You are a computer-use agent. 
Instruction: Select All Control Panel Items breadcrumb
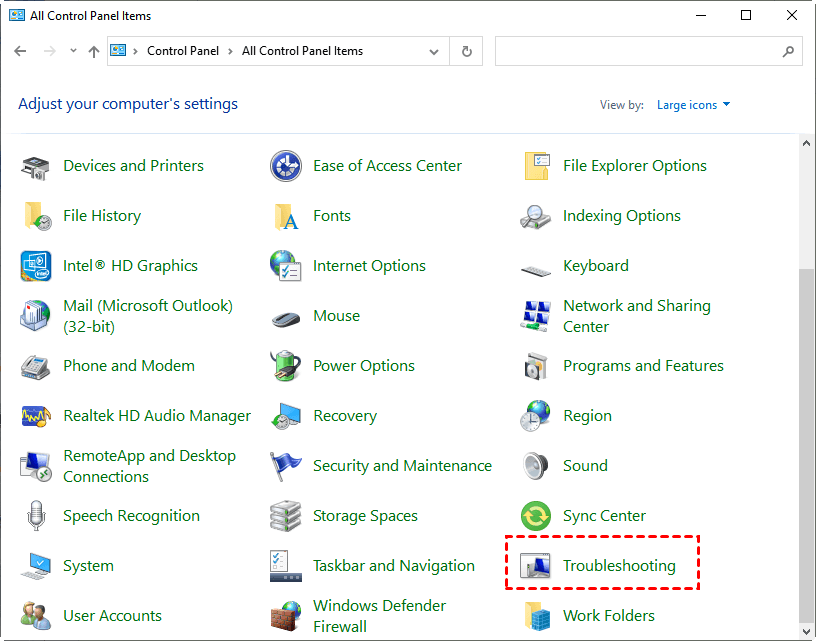pos(302,51)
